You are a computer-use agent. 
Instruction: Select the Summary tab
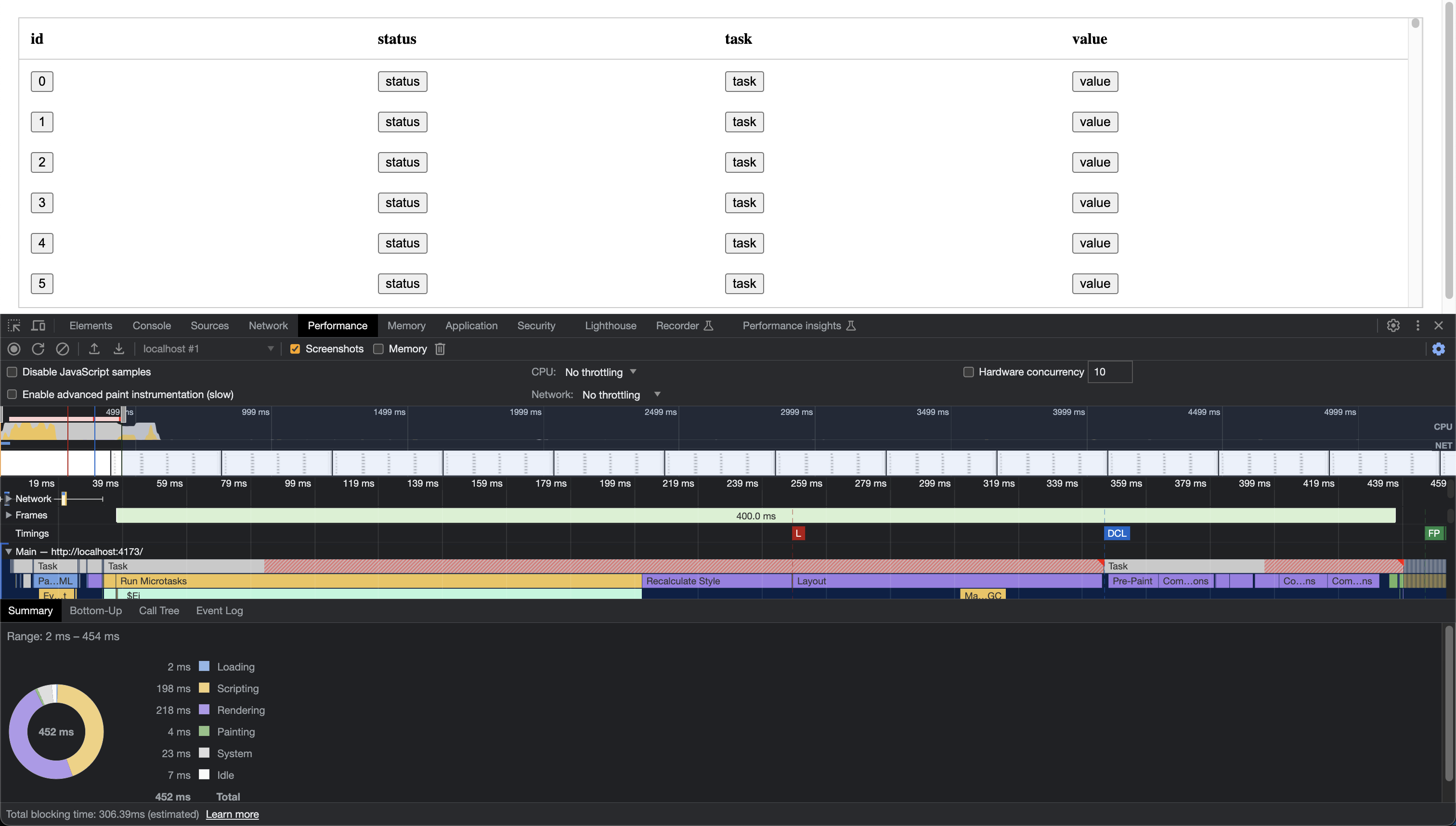(x=30, y=611)
